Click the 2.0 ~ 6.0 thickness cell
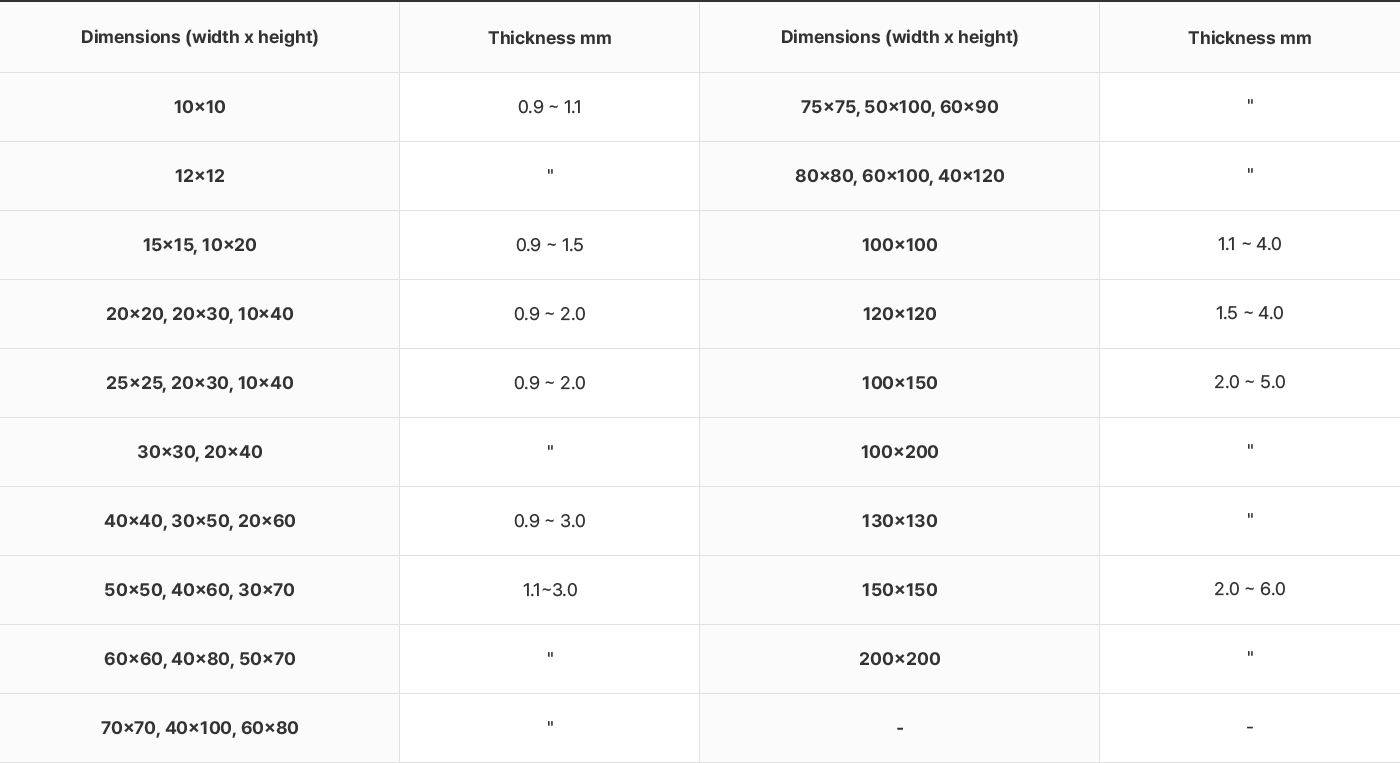 click(x=1249, y=590)
